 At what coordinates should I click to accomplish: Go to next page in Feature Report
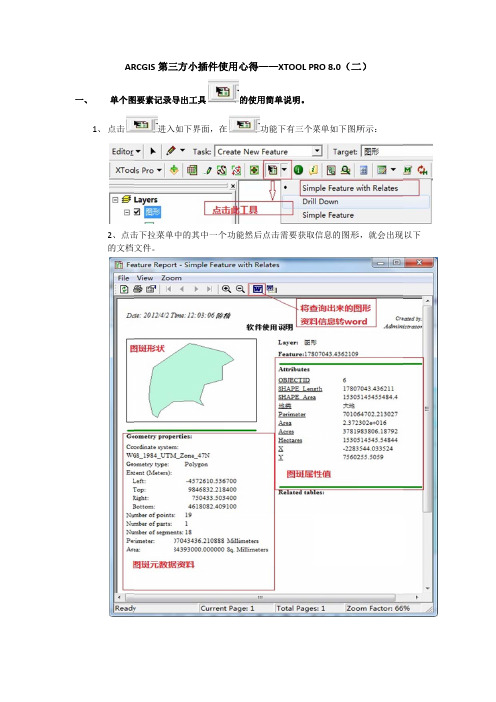click(x=196, y=289)
